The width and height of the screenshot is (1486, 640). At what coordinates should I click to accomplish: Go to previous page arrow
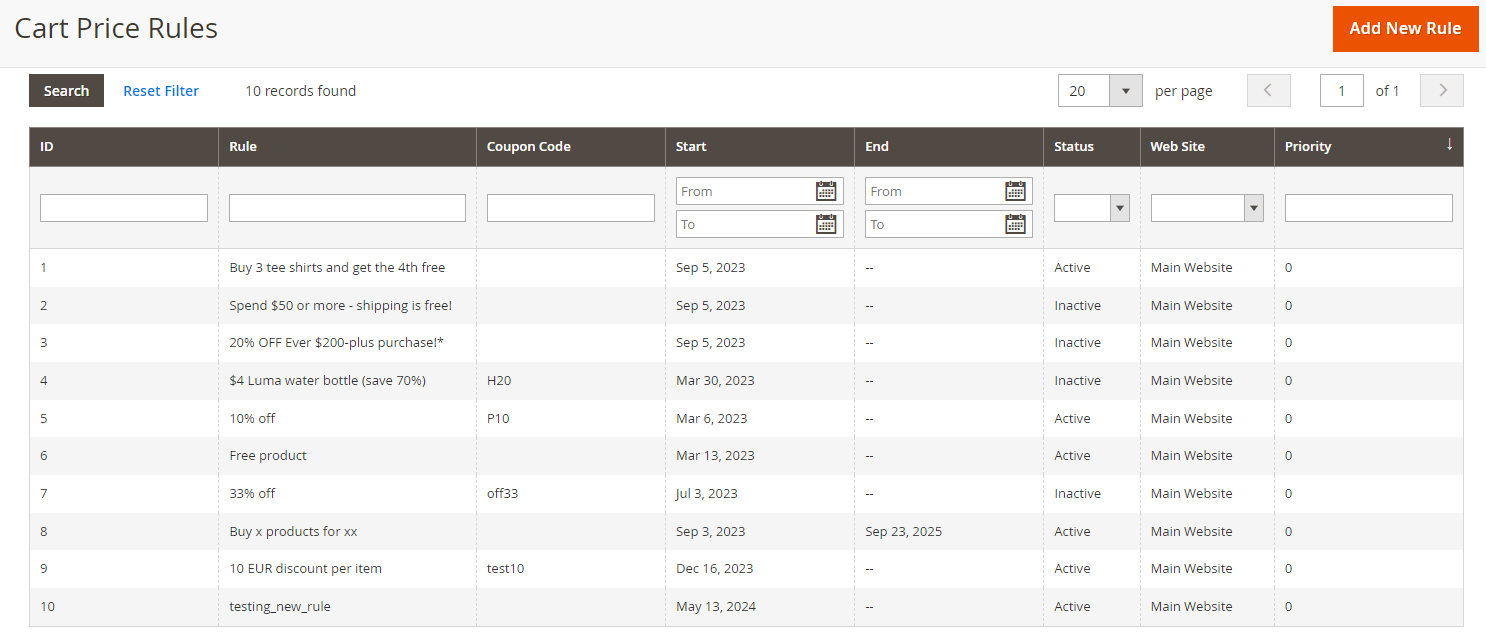pyautogui.click(x=1268, y=90)
